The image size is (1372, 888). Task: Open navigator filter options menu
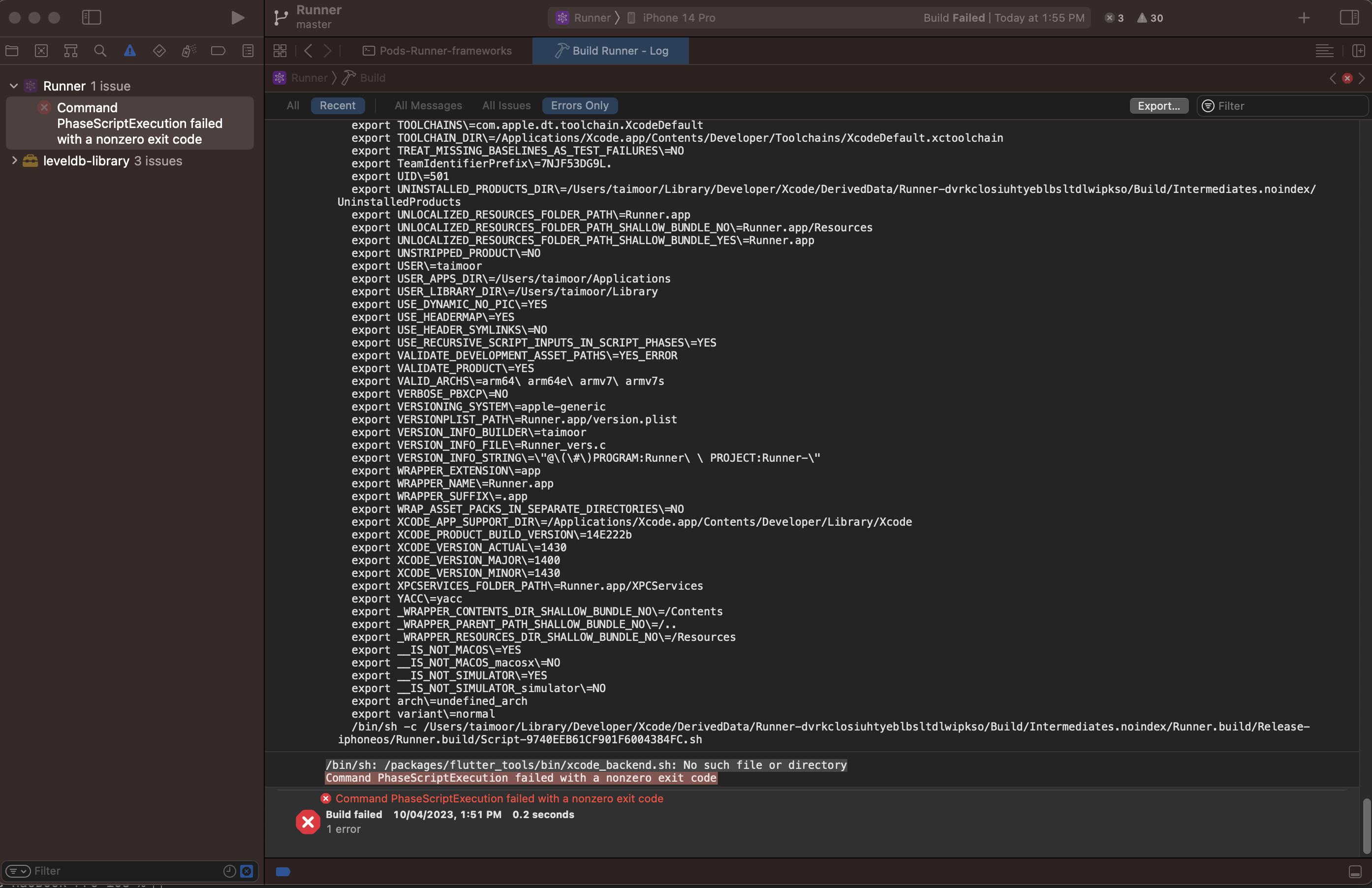pos(18,871)
